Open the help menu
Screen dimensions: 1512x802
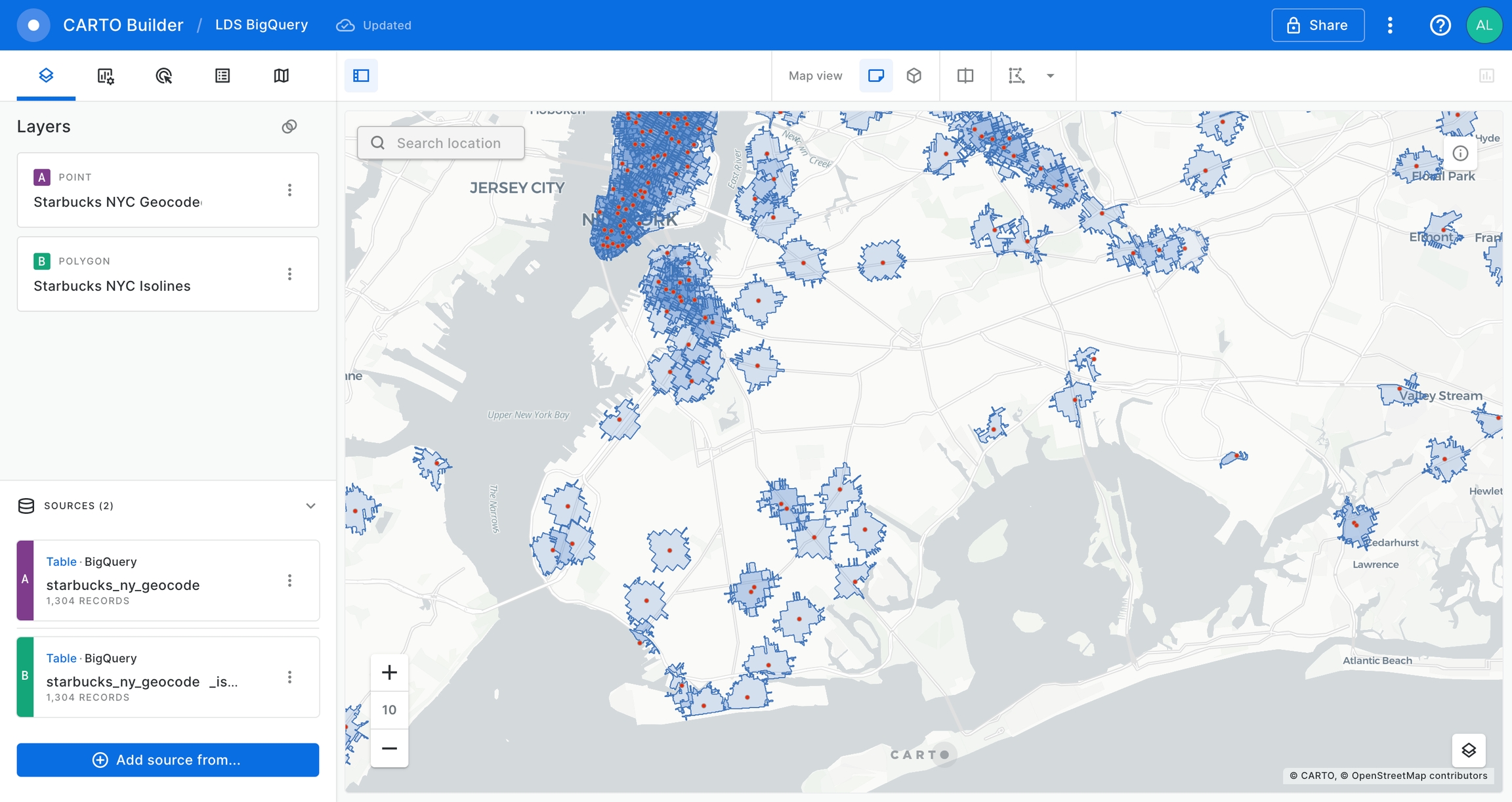(1440, 25)
